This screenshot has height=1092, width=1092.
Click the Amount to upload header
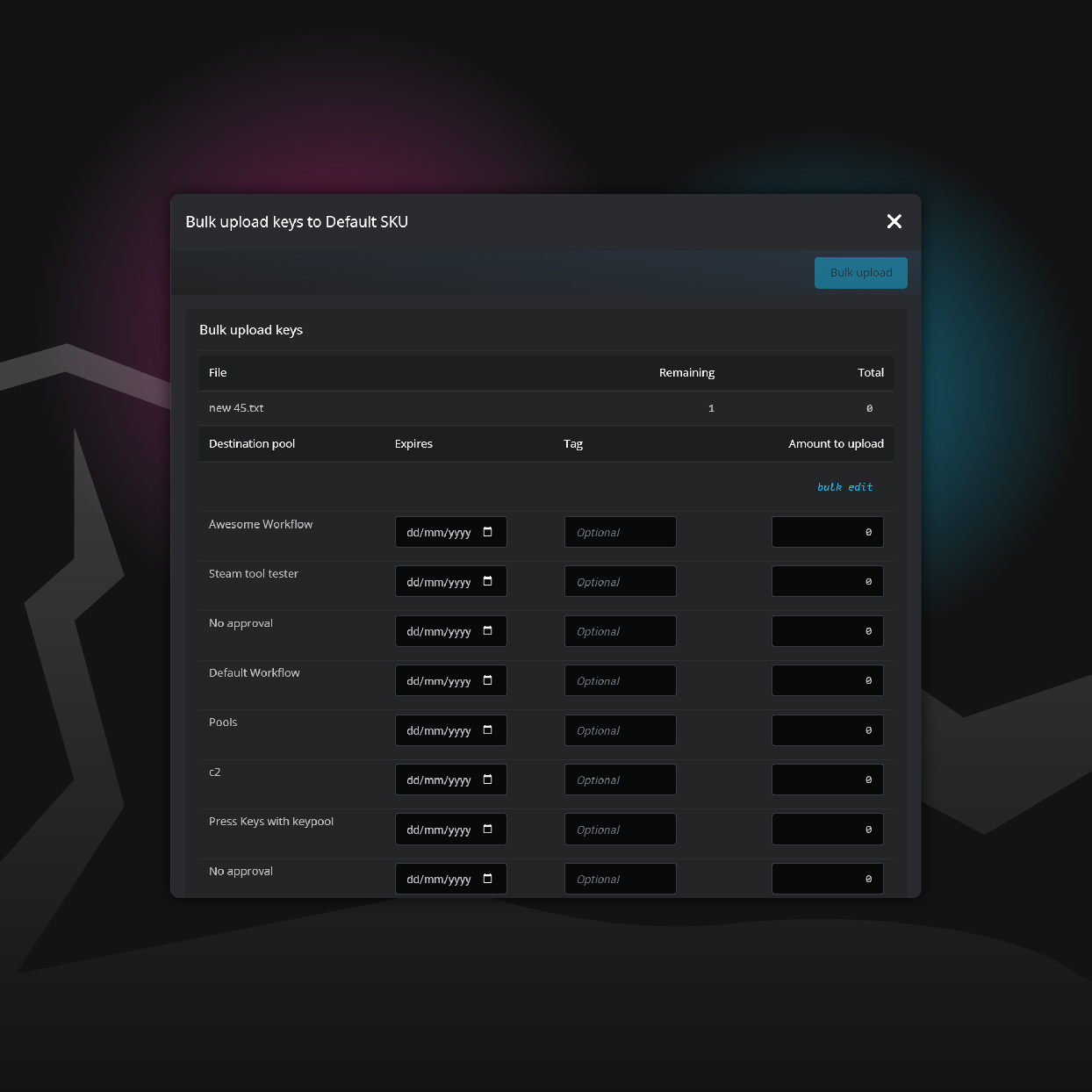[836, 444]
